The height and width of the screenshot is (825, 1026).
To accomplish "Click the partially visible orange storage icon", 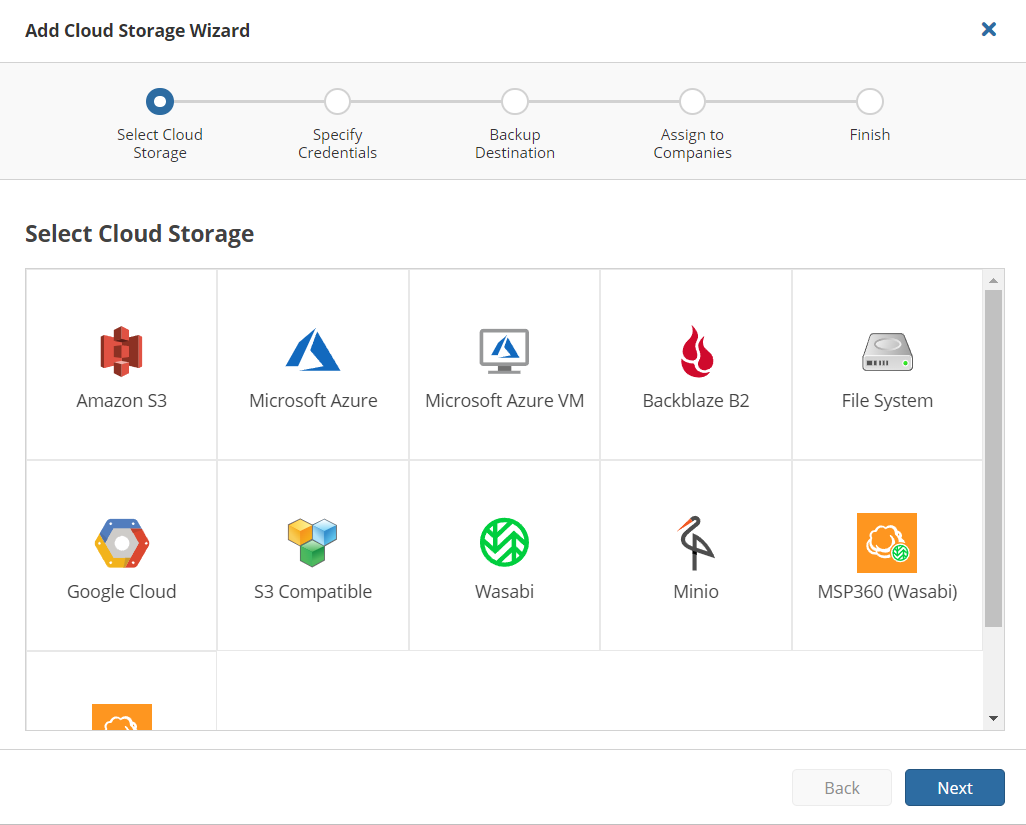I will (x=121, y=716).
